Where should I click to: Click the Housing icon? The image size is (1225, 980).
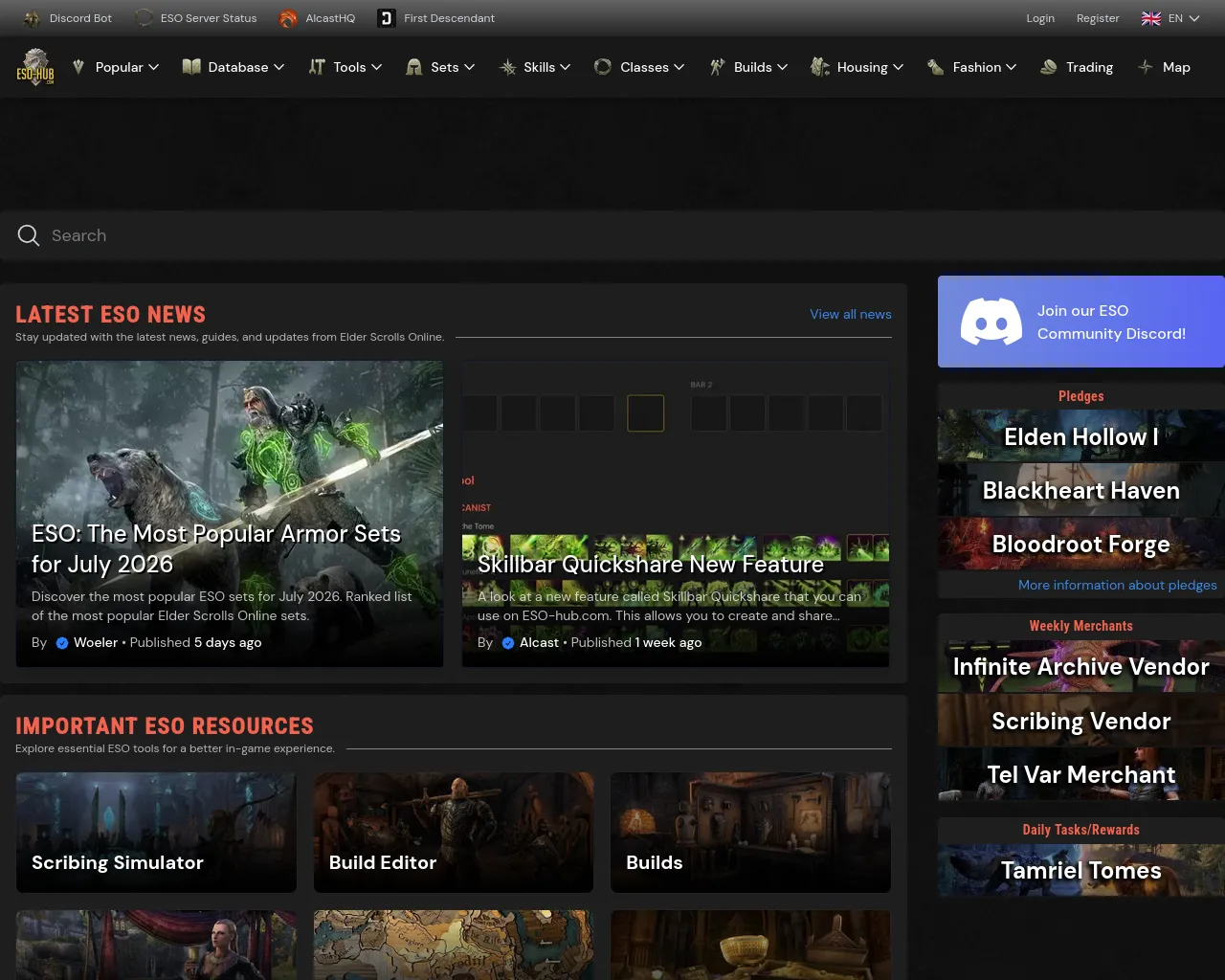coord(820,67)
